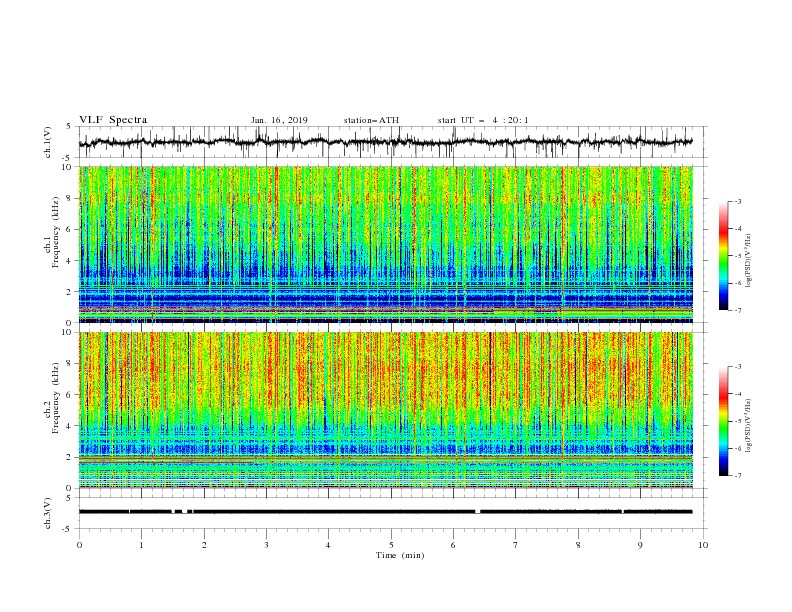Click time axis tick label "0"
The image size is (792, 612).
click(x=79, y=545)
